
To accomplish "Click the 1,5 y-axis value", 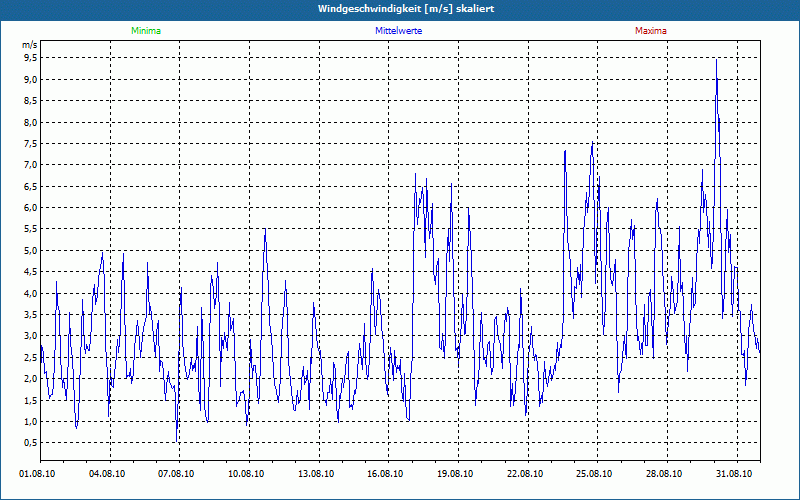I will (x=31, y=400).
